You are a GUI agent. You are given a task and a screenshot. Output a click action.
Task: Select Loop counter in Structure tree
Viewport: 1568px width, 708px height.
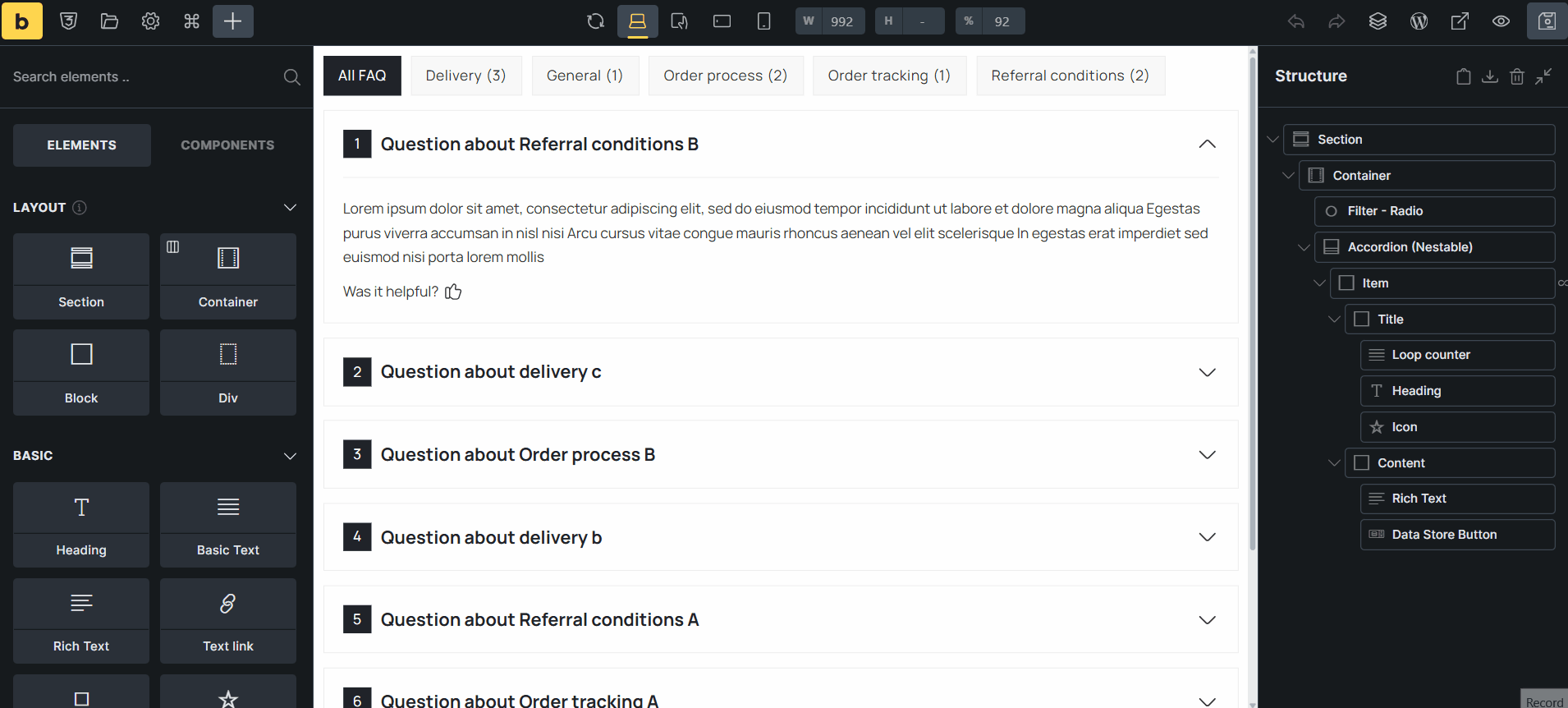point(1457,355)
